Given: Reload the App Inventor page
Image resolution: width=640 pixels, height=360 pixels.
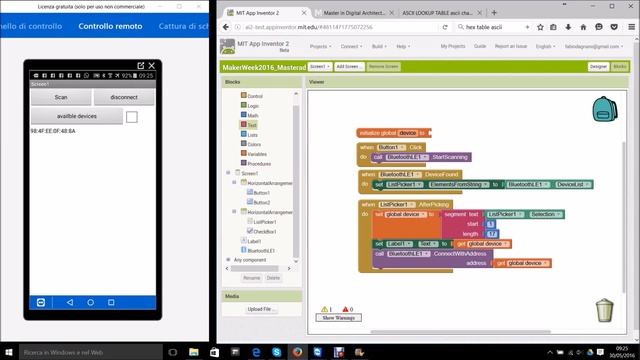Looking at the screenshot, I should 445,27.
